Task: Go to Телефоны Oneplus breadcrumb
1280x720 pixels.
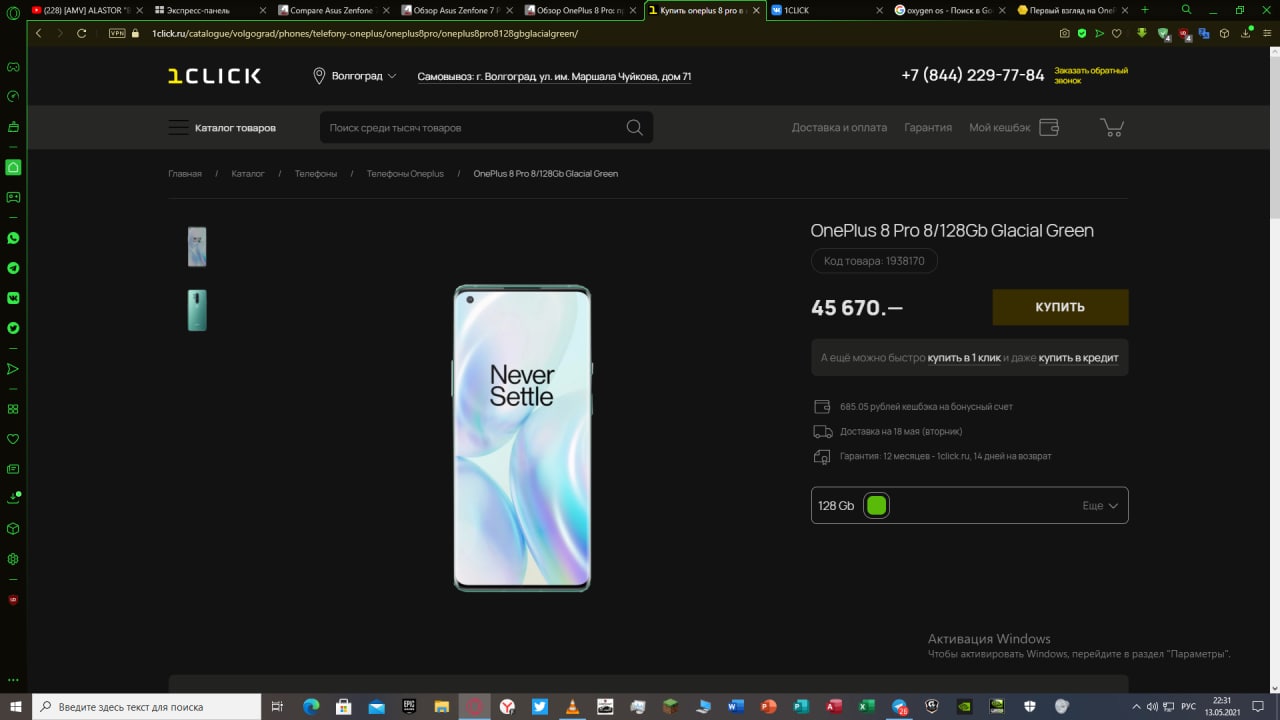Action: click(405, 174)
